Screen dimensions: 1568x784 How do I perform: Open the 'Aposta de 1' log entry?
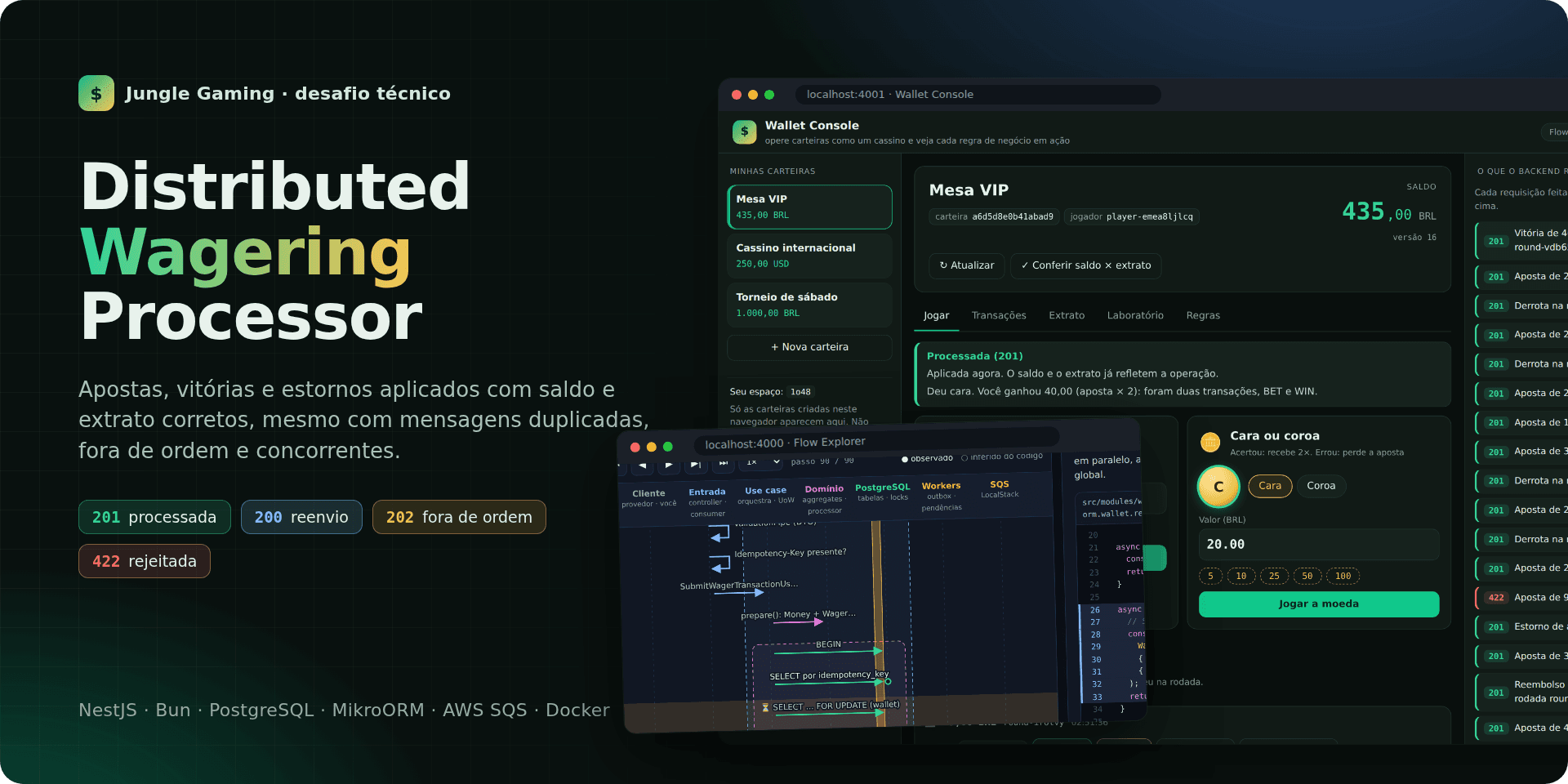click(x=1522, y=422)
